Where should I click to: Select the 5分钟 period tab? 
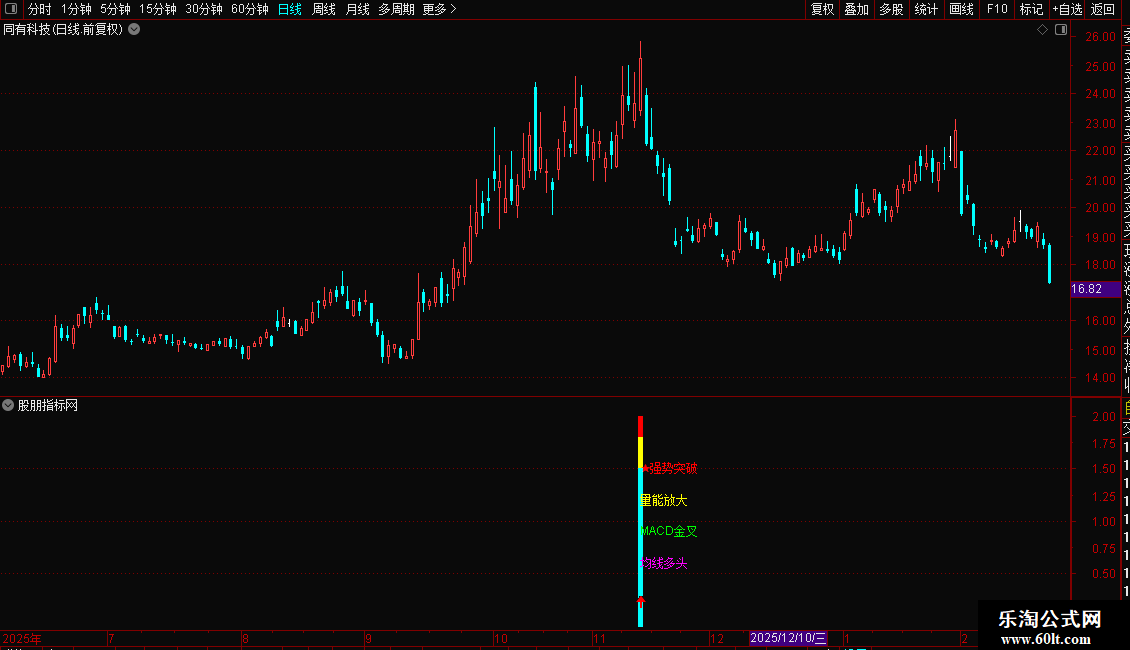pyautogui.click(x=115, y=9)
